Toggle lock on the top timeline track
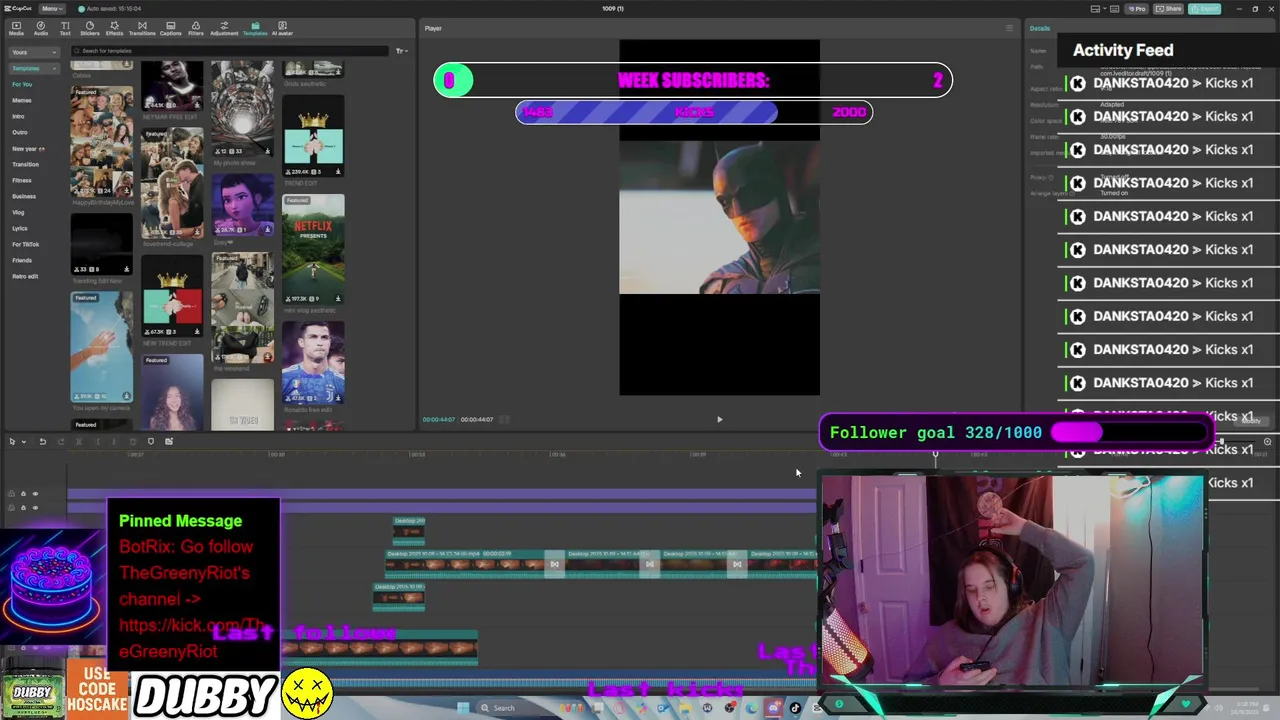Screen dimensions: 1280x720 click(x=23, y=493)
